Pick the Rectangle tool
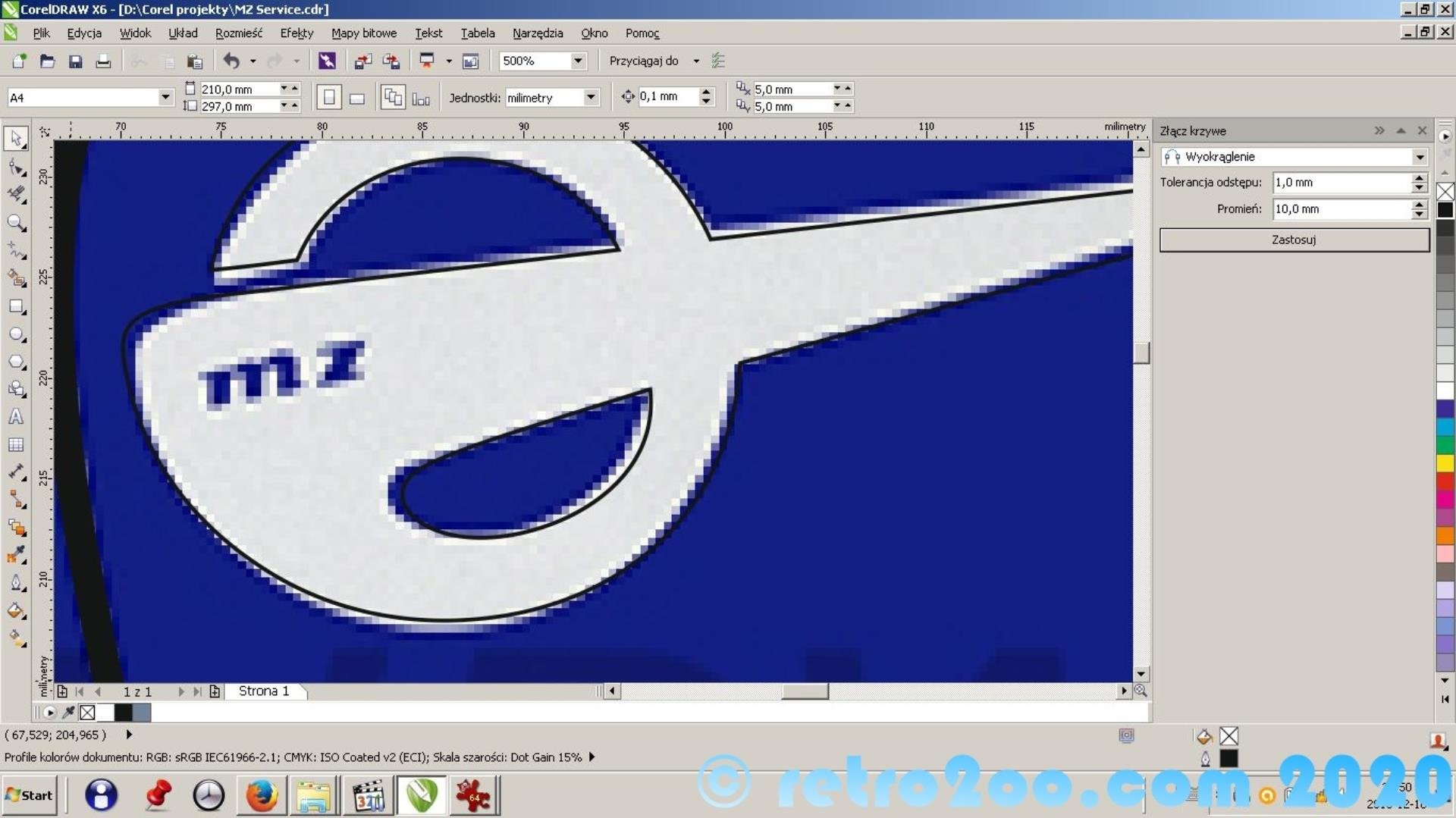1456x818 pixels. coord(15,307)
